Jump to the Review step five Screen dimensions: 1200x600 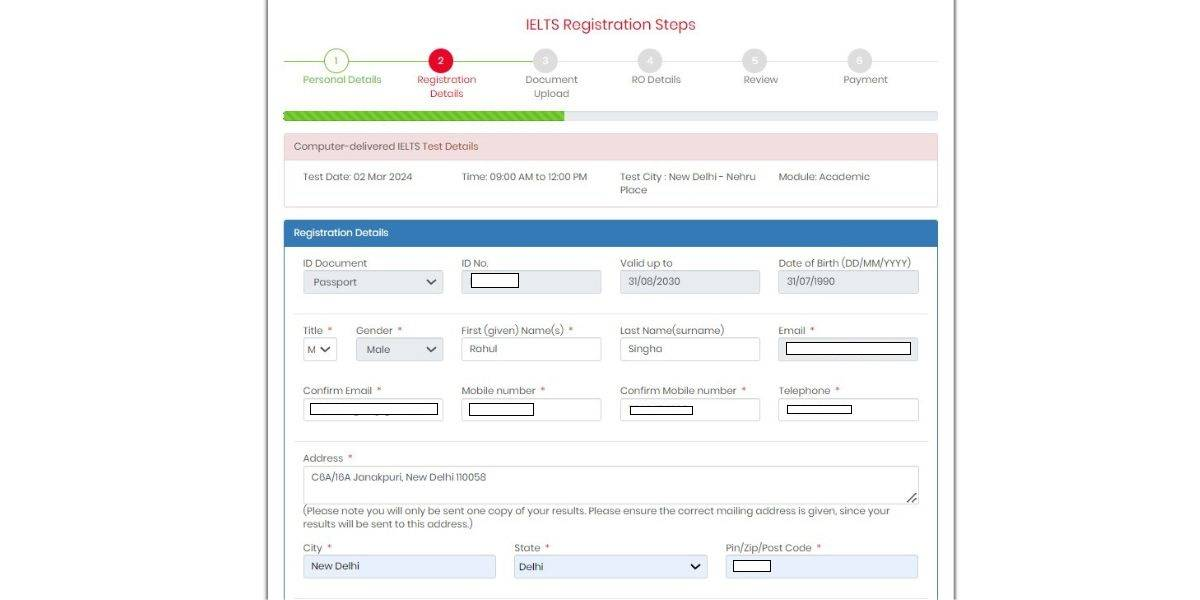[755, 60]
